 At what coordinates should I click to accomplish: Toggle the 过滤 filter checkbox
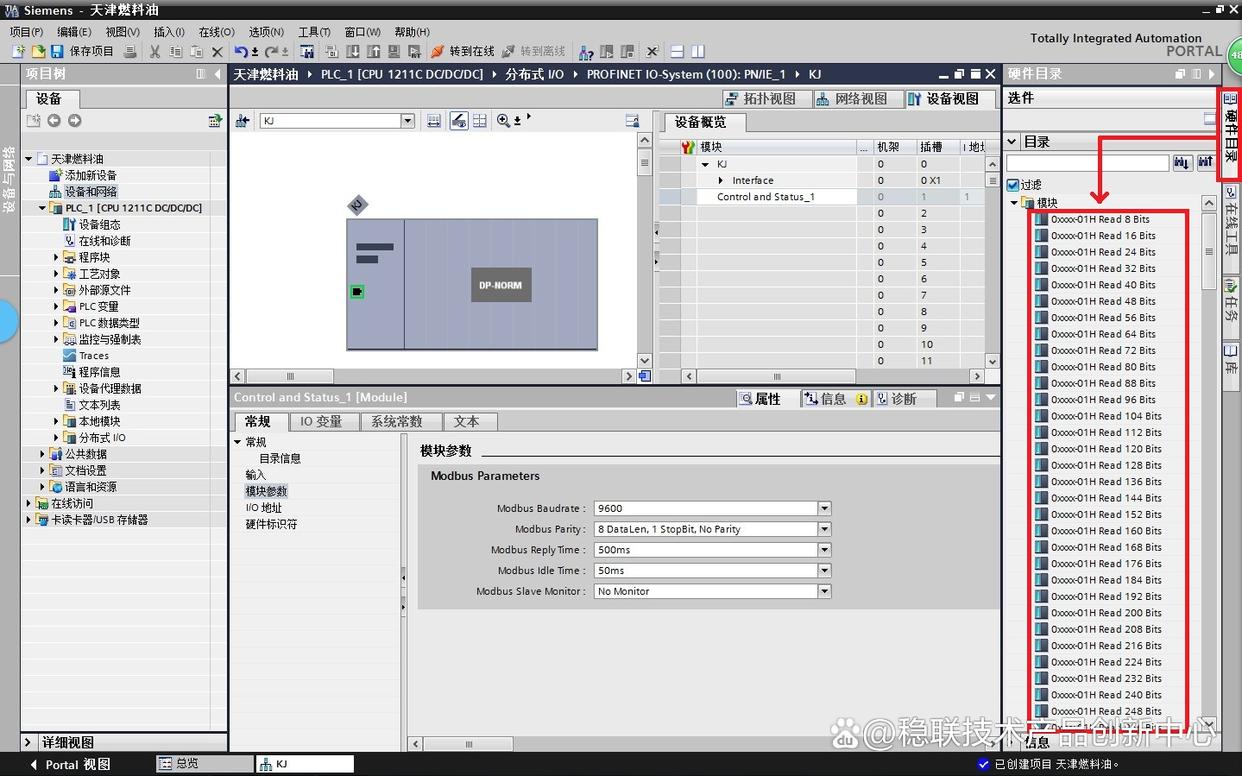pos(1013,185)
